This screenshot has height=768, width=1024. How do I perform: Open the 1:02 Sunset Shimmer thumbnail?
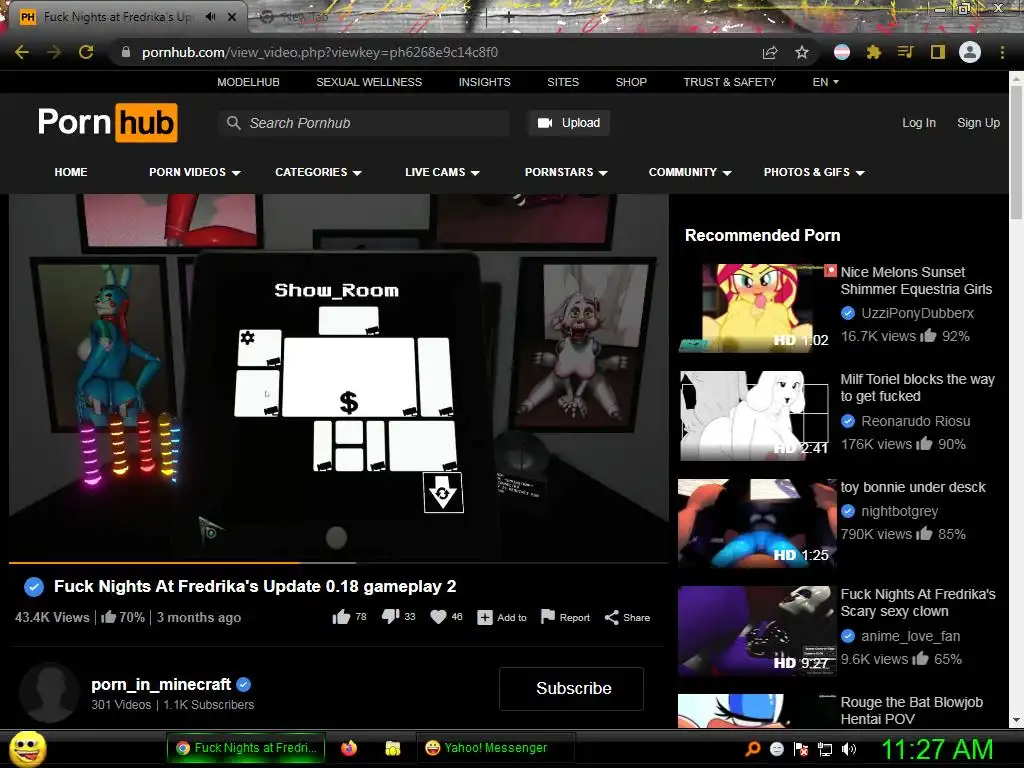(758, 308)
